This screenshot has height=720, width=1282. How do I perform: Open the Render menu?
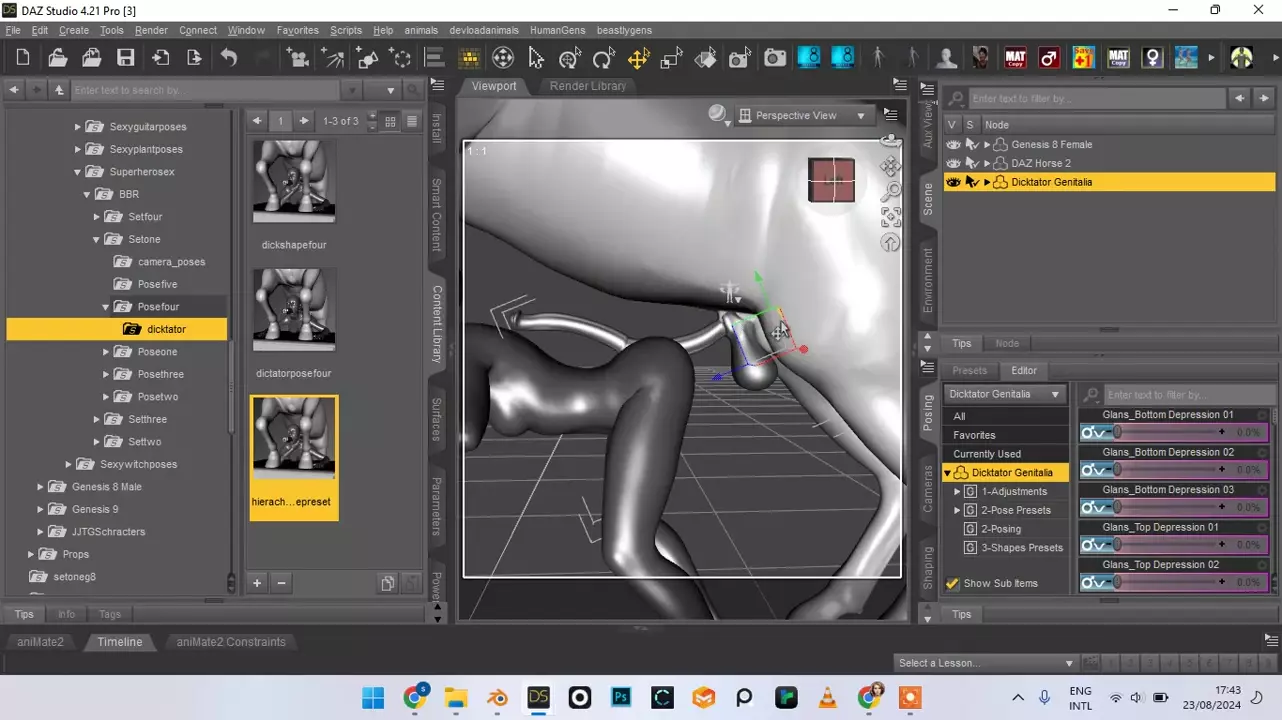pyautogui.click(x=151, y=30)
